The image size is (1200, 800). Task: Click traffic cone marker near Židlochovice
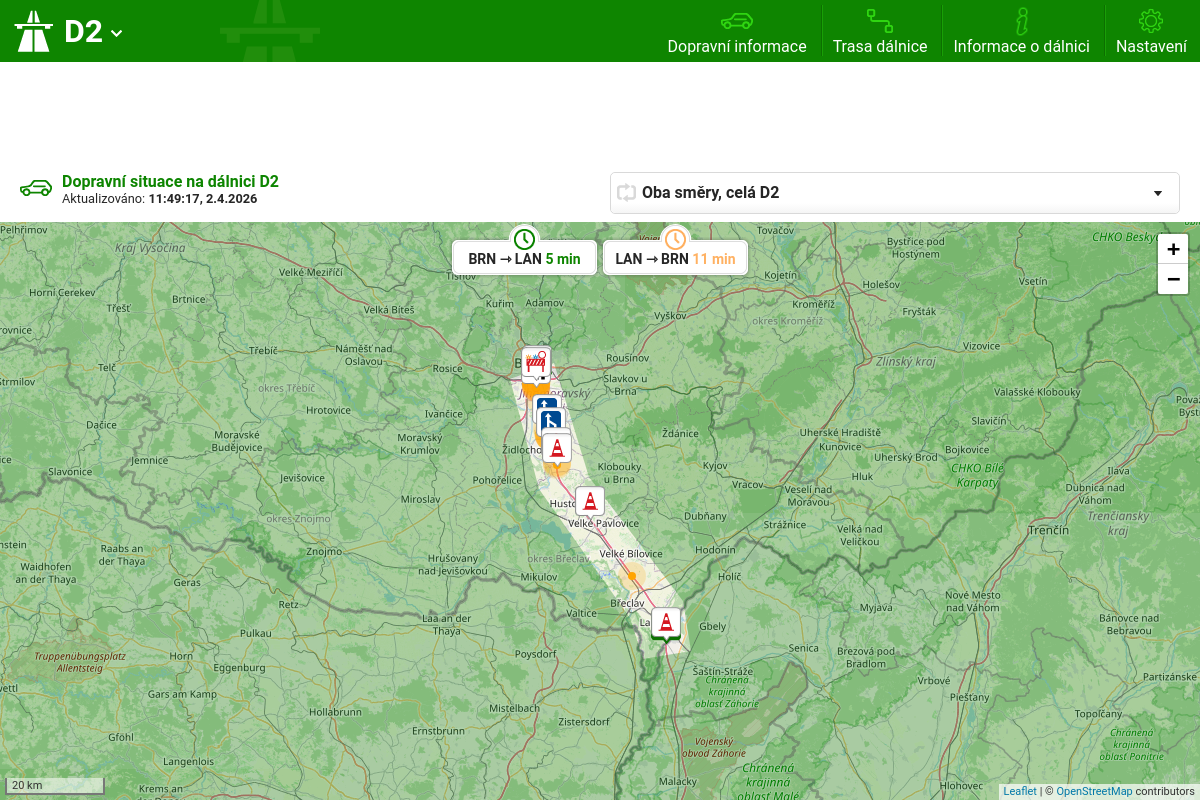[x=557, y=448]
